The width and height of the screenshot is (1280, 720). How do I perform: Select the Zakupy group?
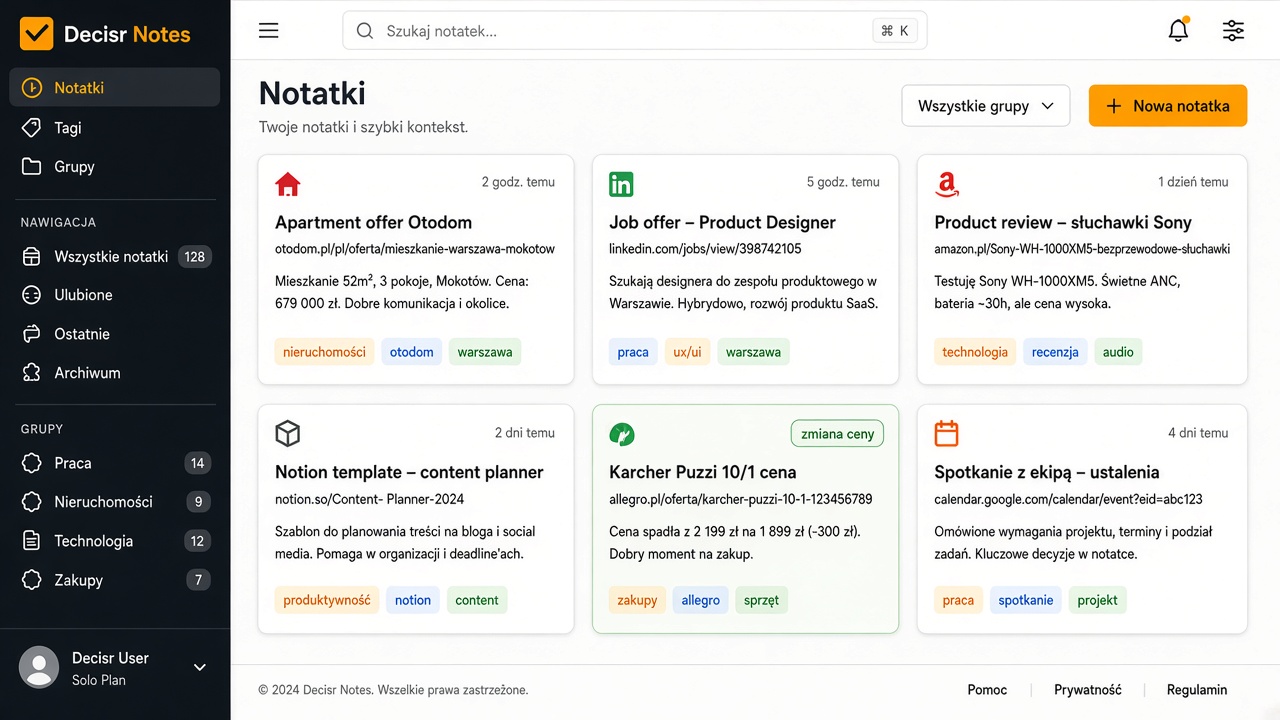[x=115, y=580]
